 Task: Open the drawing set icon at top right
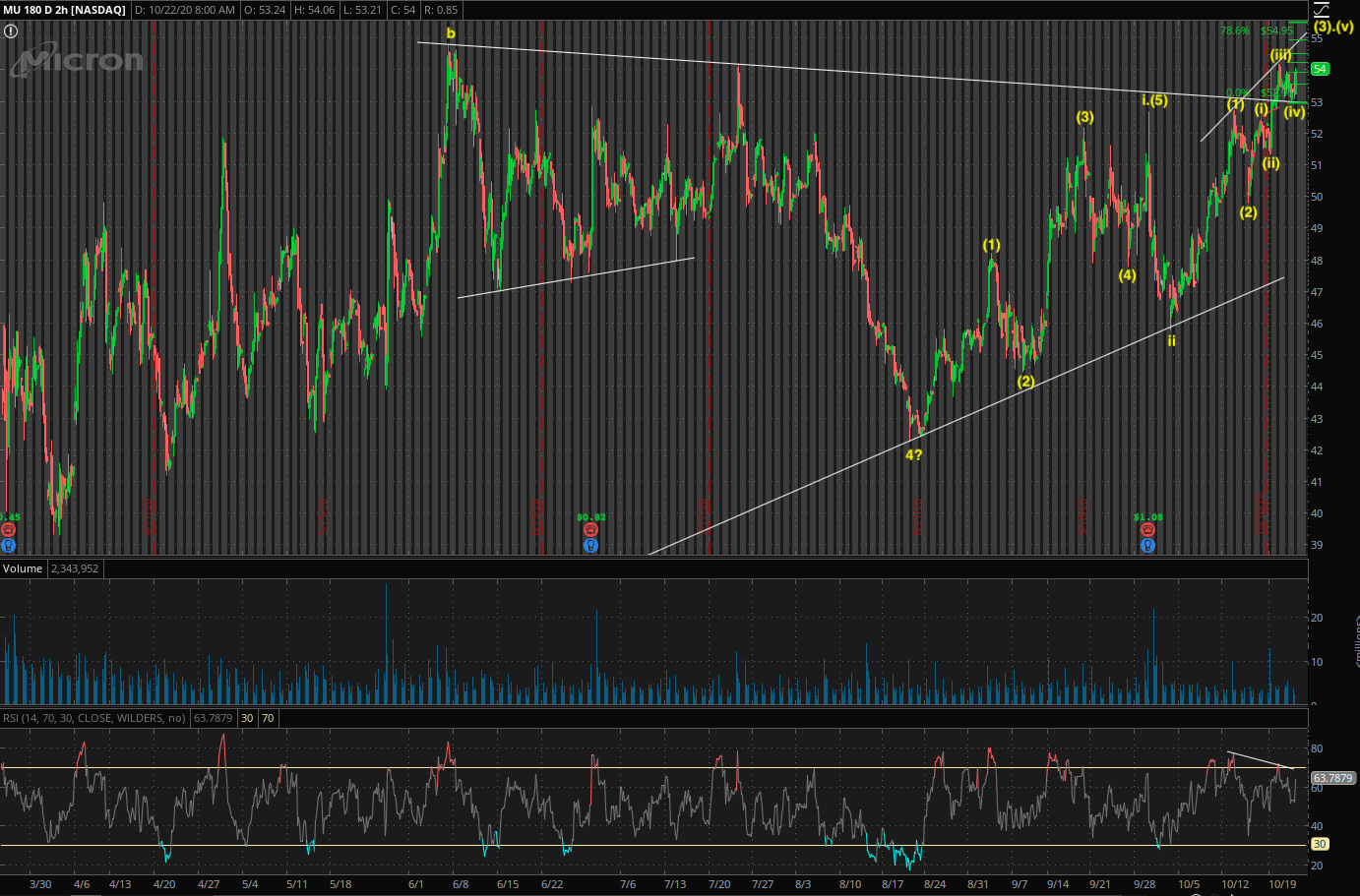1322,10
